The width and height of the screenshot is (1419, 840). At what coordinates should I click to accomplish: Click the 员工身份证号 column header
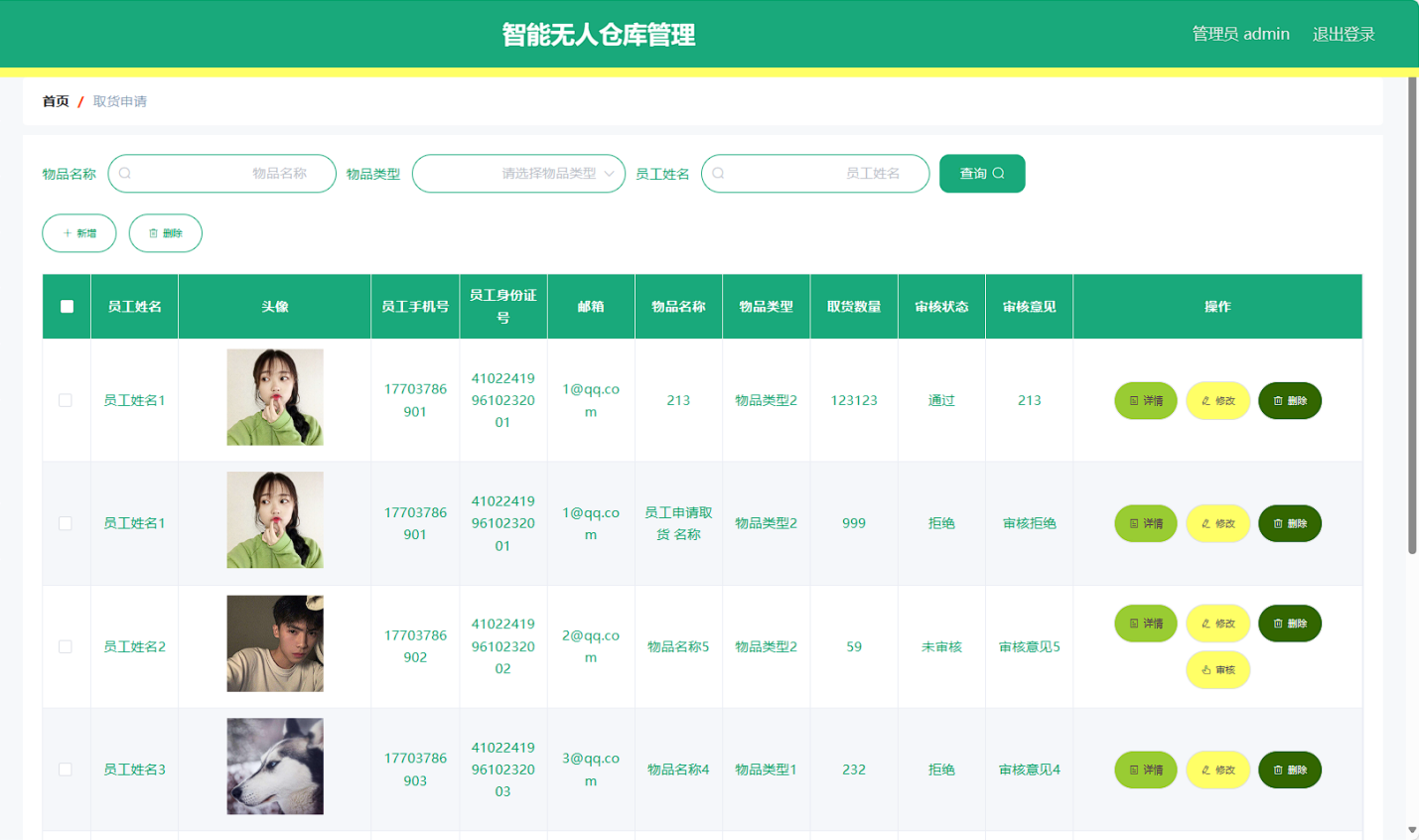pos(503,307)
